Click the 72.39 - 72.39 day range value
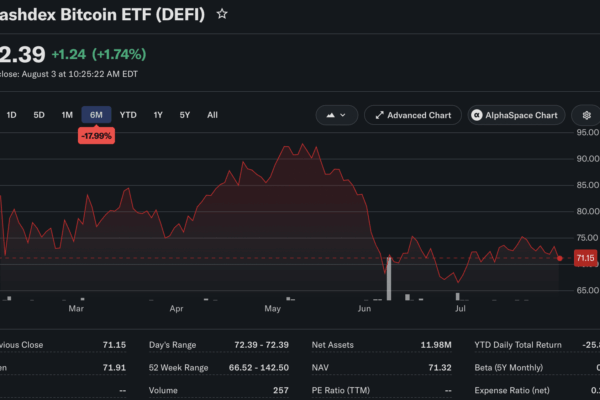The width and height of the screenshot is (600, 400). [261, 345]
